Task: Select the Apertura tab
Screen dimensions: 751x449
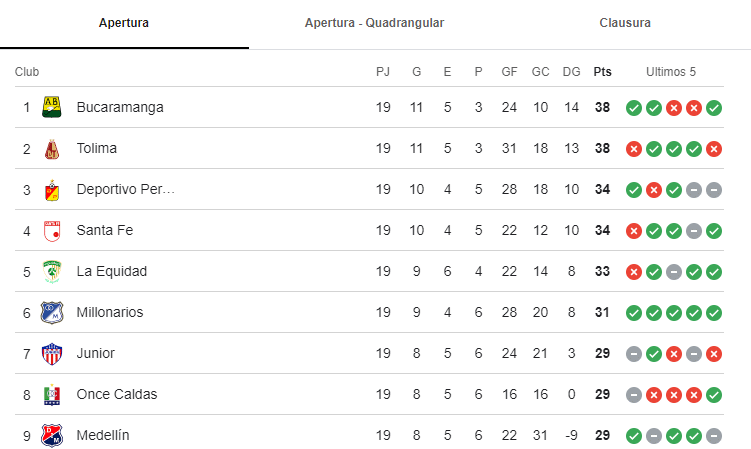Action: (x=124, y=23)
